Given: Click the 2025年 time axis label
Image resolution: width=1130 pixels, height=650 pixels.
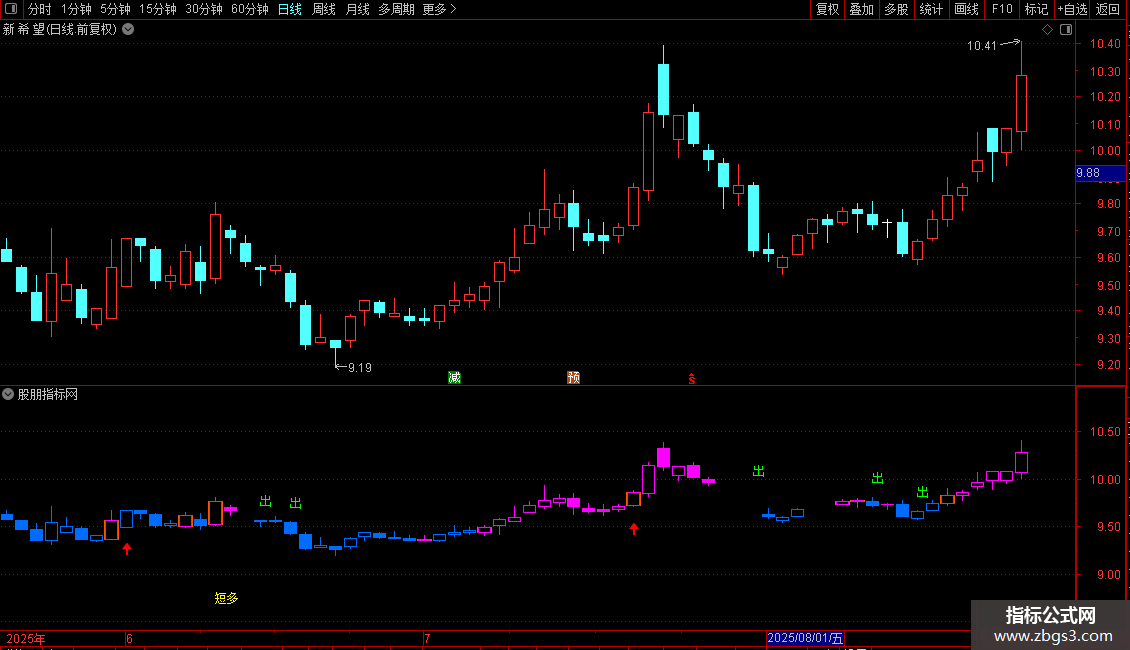Looking at the screenshot, I should click(26, 638).
